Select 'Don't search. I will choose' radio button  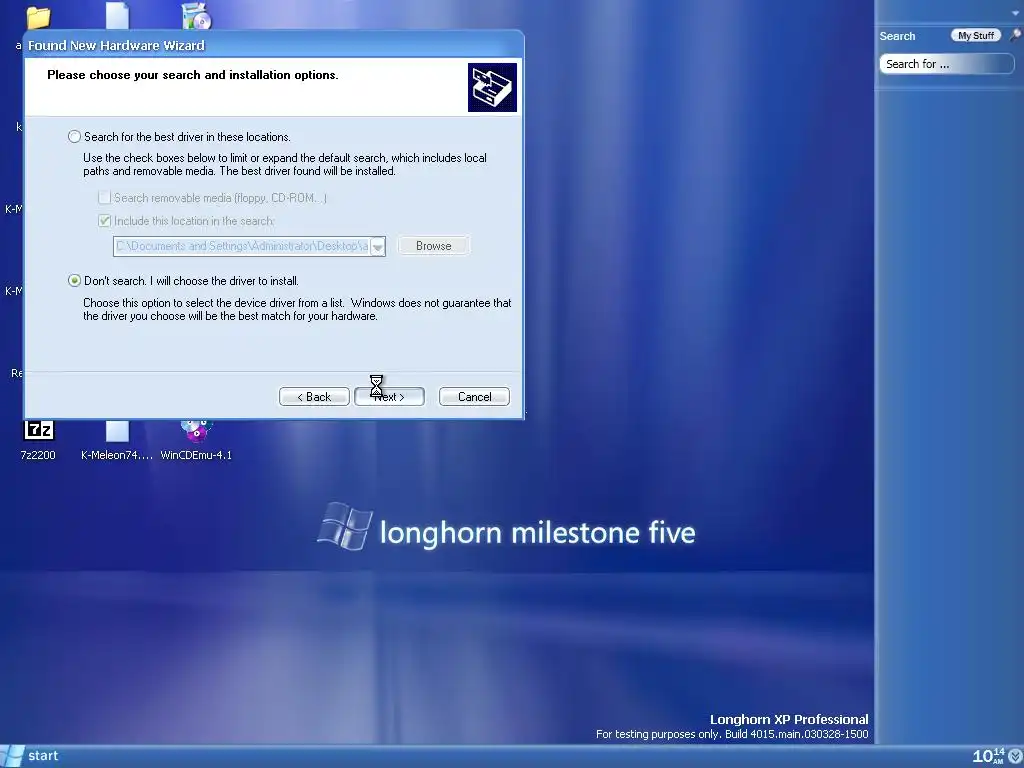[x=74, y=281]
